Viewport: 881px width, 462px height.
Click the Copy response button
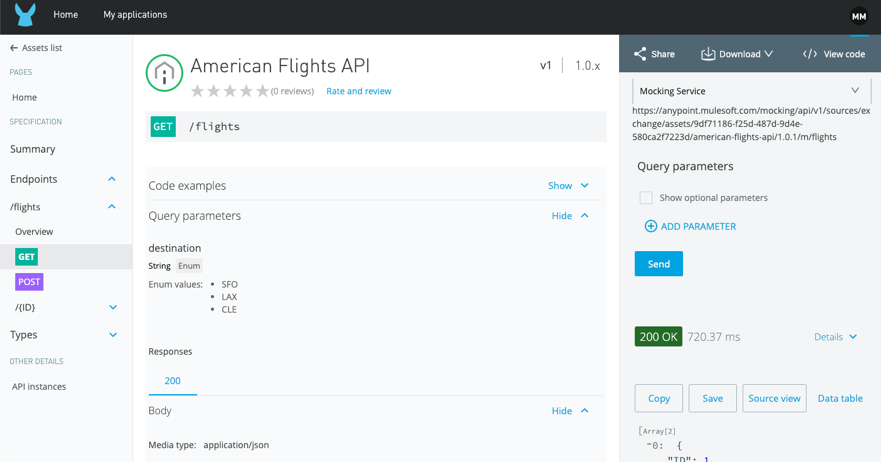(659, 398)
